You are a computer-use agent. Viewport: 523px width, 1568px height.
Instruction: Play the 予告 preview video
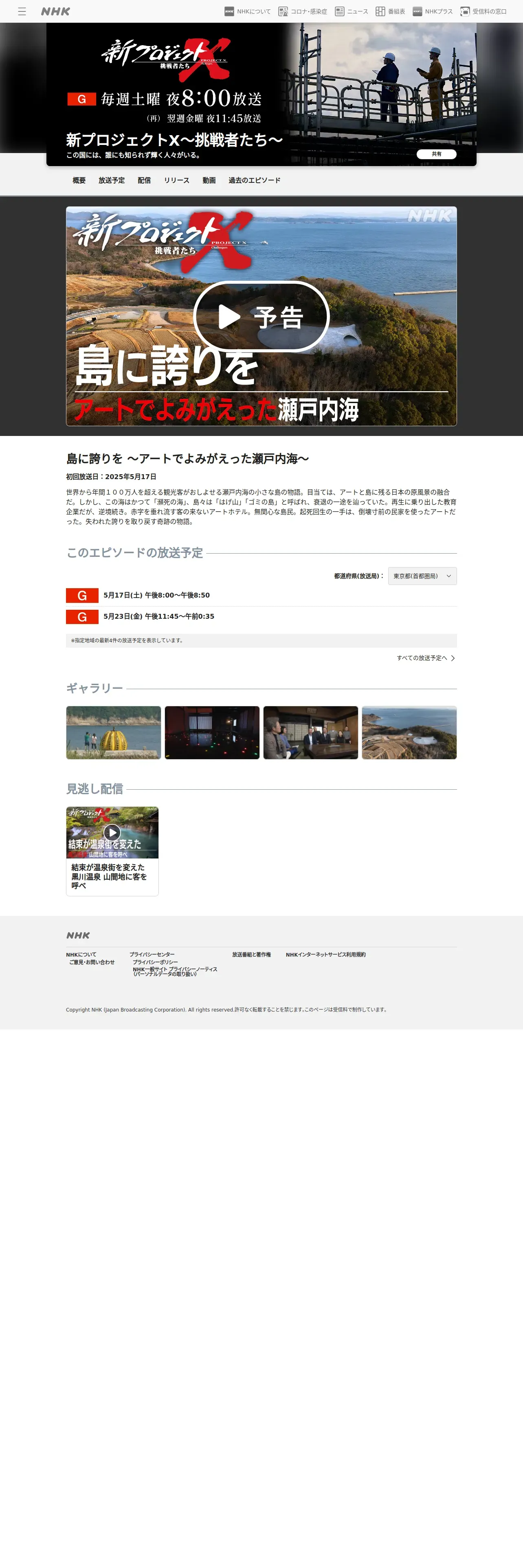(261, 317)
